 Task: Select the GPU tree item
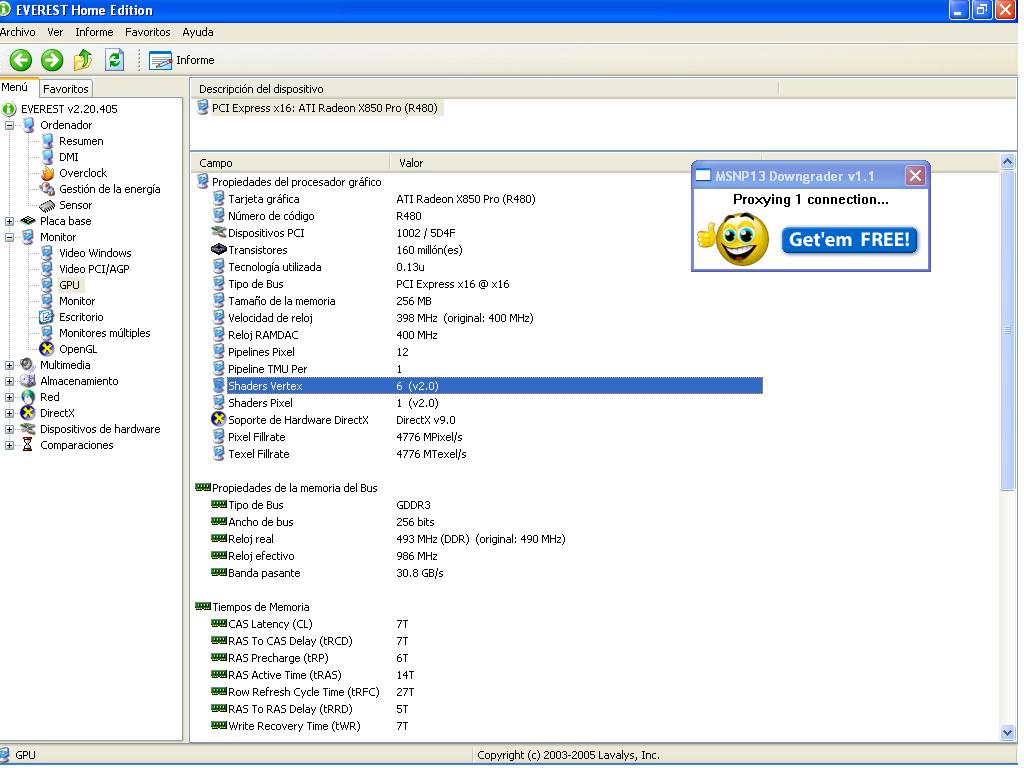pyautogui.click(x=69, y=285)
